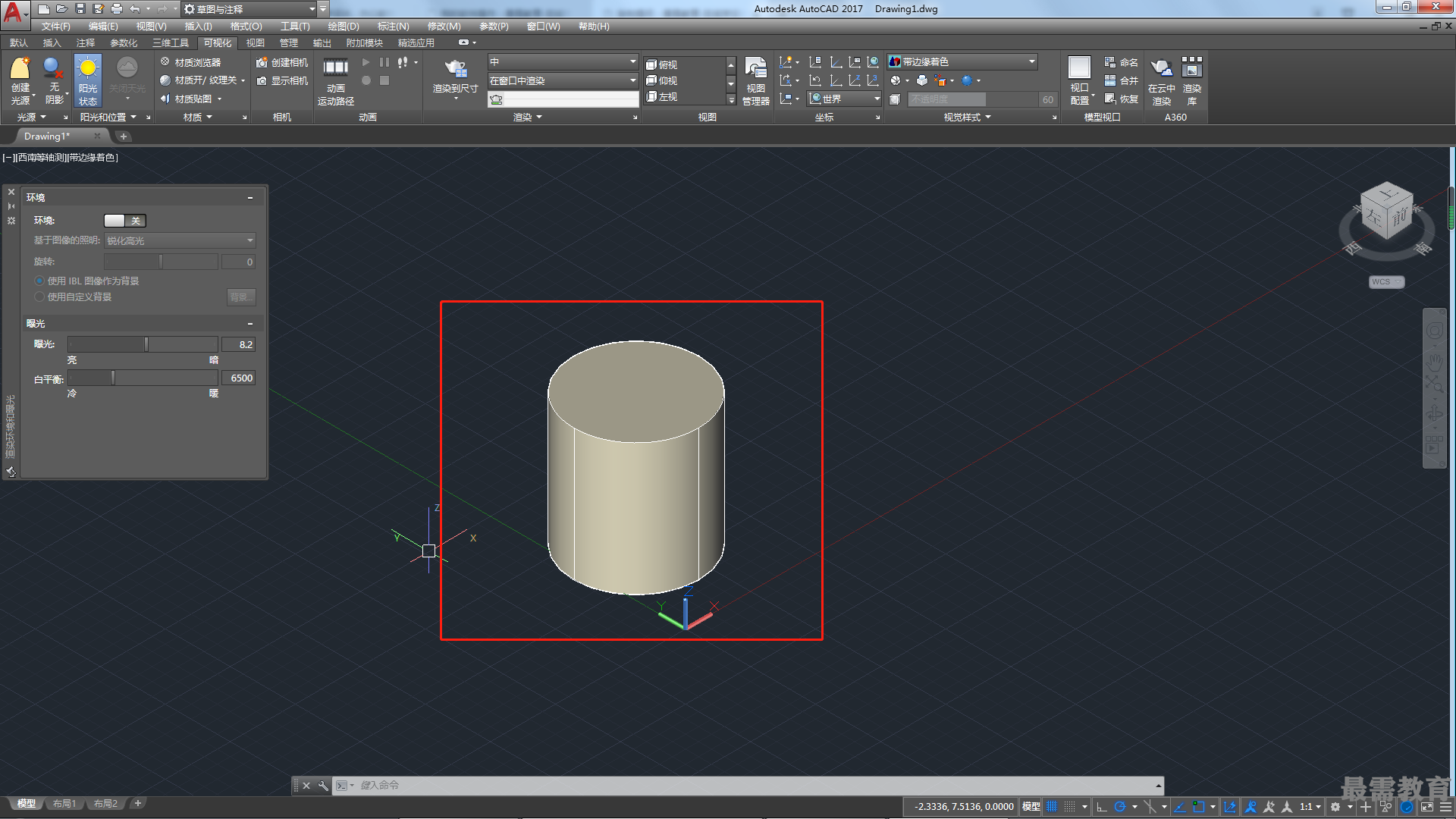Open the workspace dropdown (草图与注释)
The width and height of the screenshot is (1456, 819).
point(249,9)
